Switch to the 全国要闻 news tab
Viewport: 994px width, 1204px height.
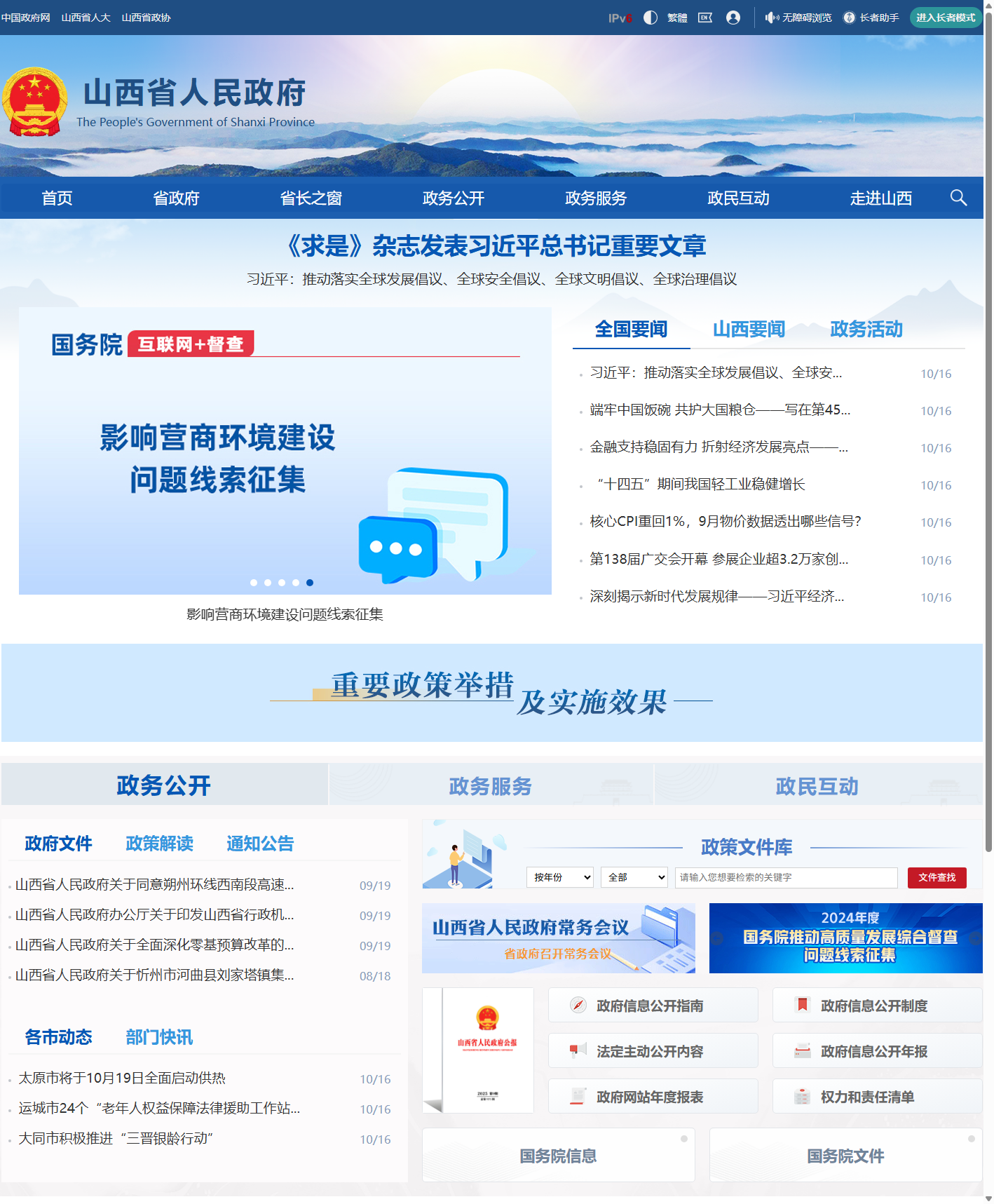coord(631,329)
